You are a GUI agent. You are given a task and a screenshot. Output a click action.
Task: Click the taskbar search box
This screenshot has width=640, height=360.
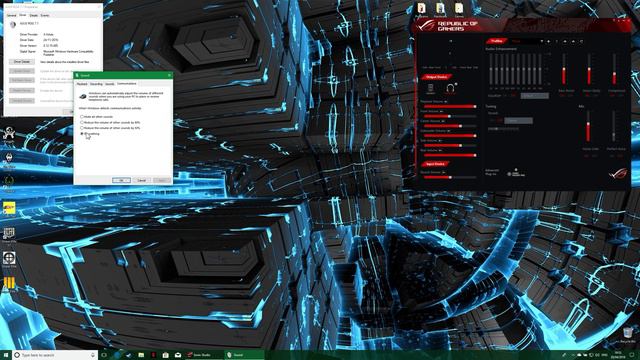click(x=55, y=355)
